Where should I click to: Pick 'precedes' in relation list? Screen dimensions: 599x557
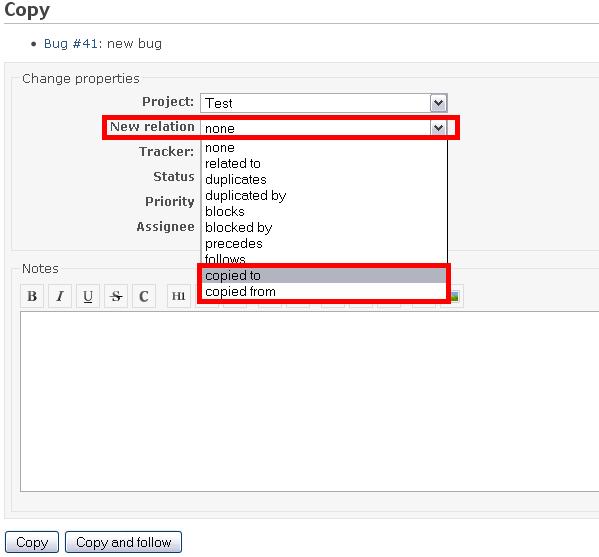pyautogui.click(x=324, y=243)
